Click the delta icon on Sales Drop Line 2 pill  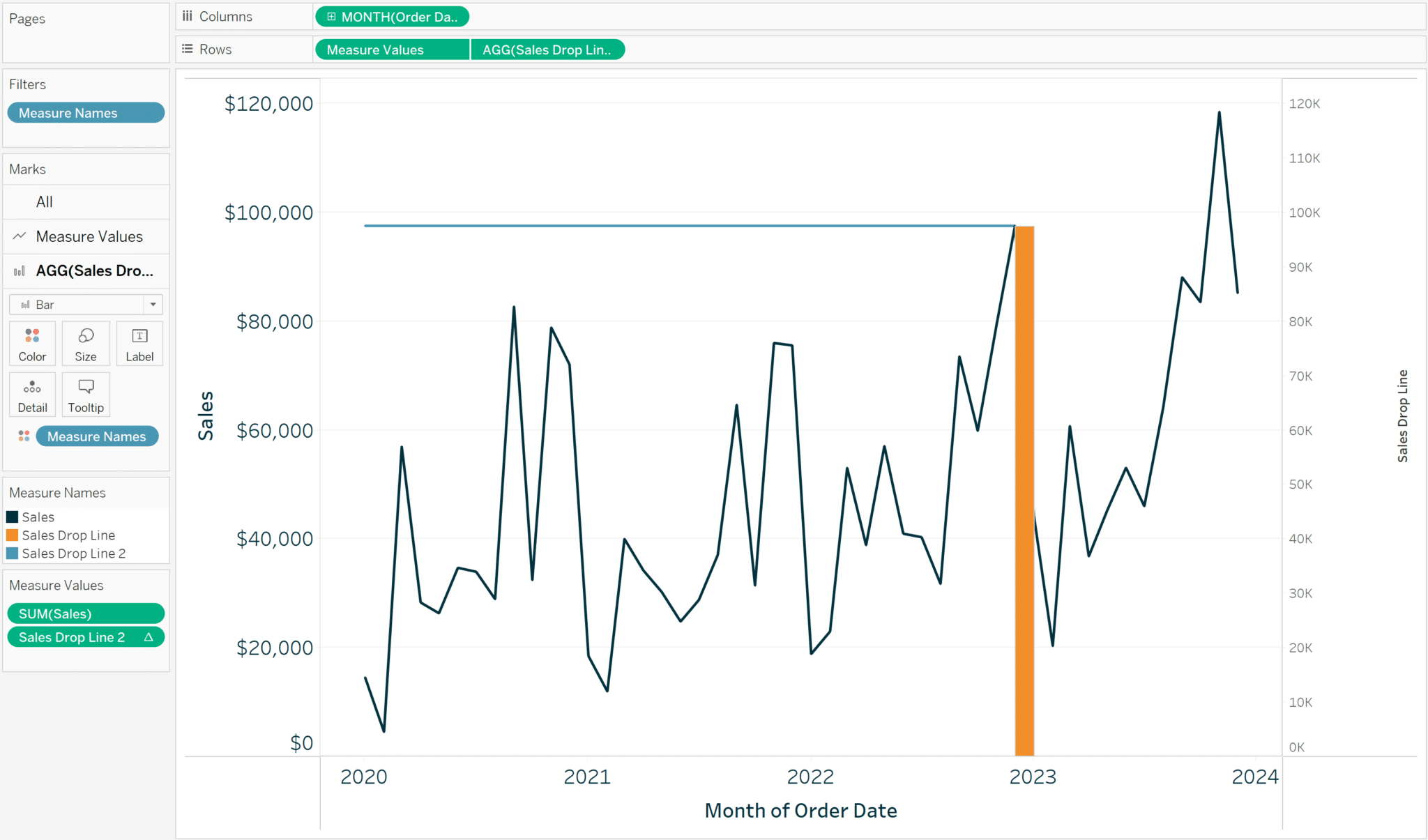(149, 636)
